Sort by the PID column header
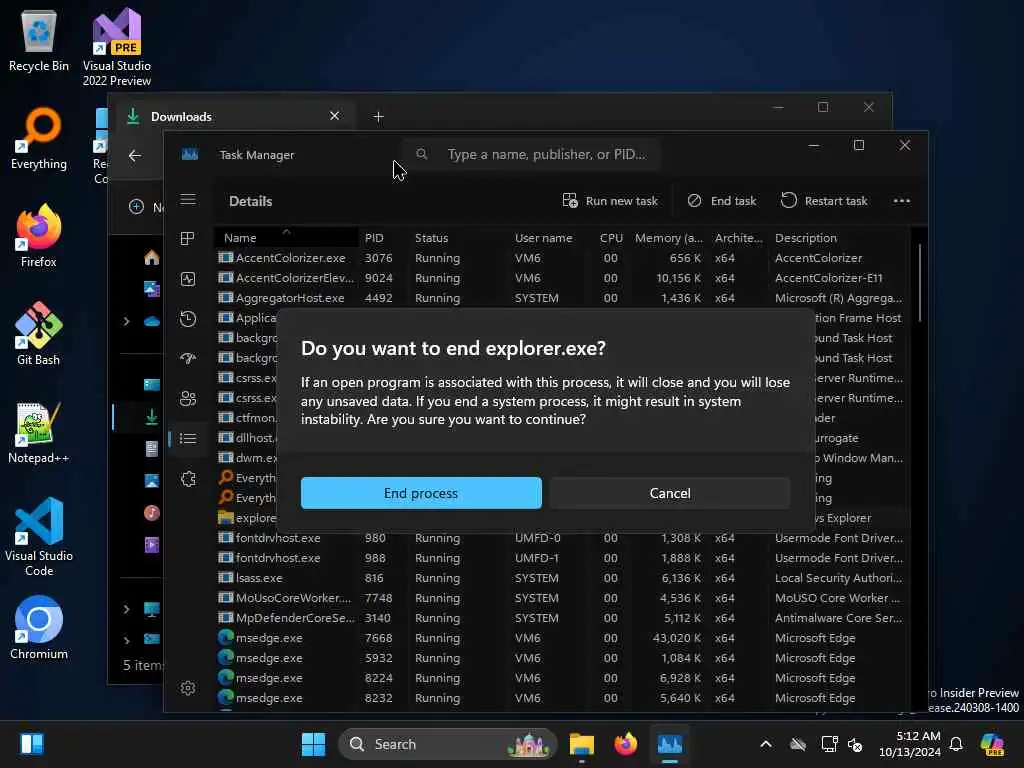1024x768 pixels. pos(384,238)
